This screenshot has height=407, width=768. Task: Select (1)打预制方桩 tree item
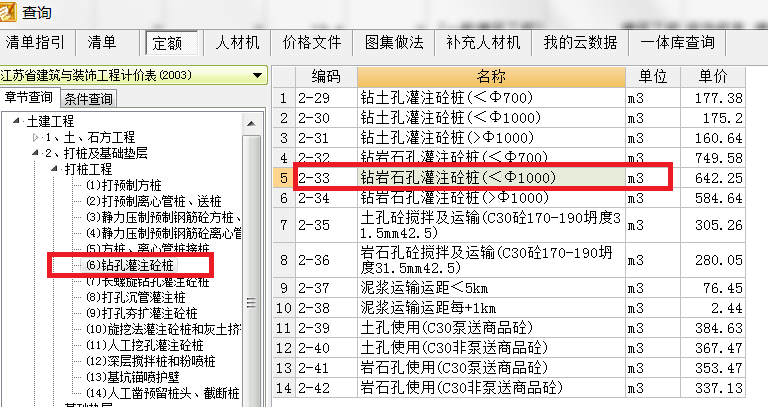pyautogui.click(x=123, y=186)
